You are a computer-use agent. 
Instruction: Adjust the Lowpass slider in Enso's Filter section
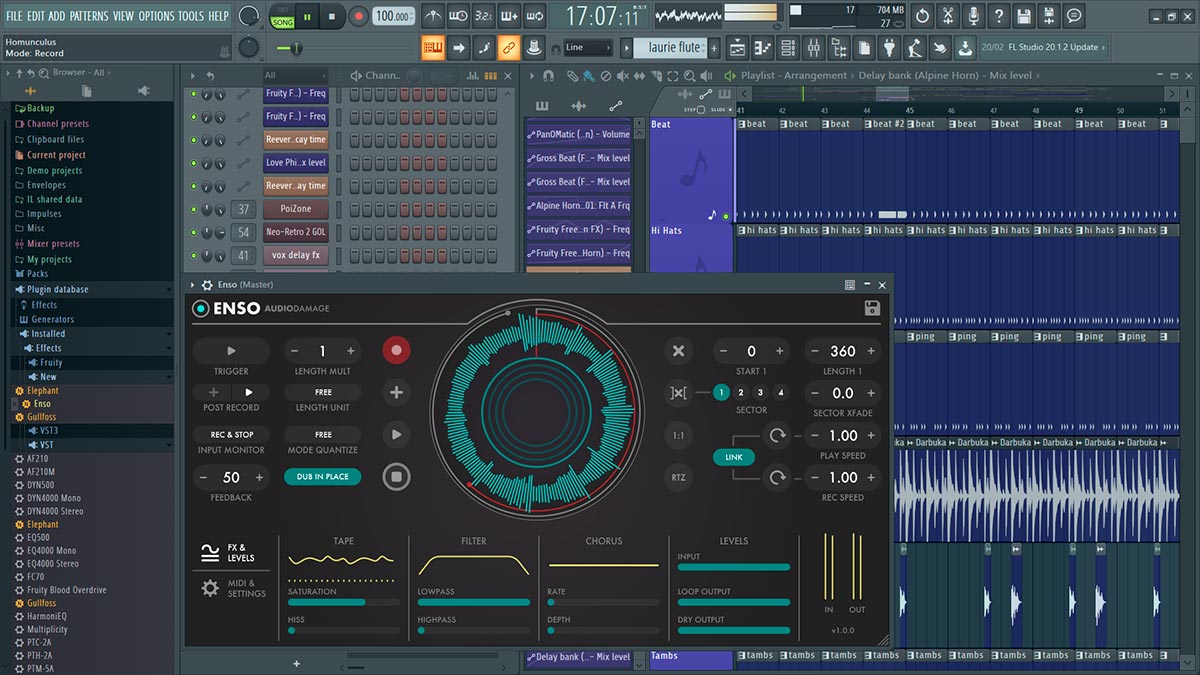point(474,602)
